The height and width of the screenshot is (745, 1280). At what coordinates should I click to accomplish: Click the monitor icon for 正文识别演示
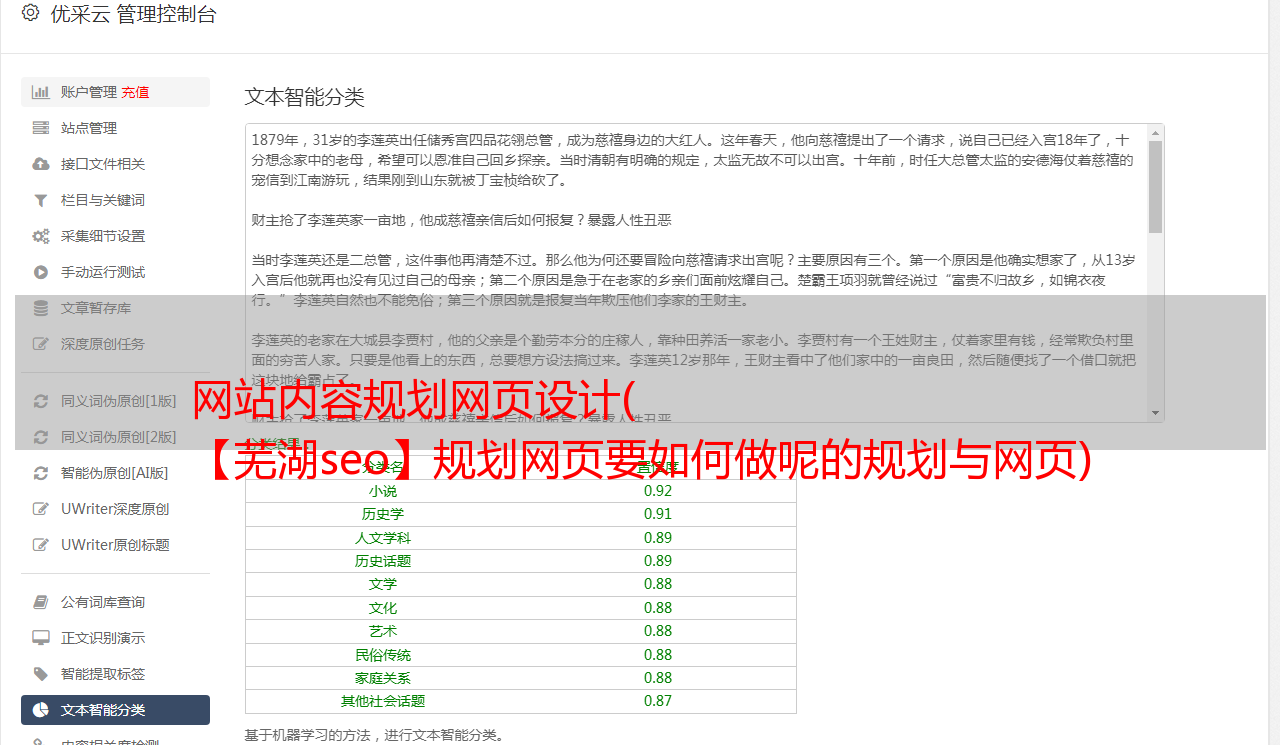pyautogui.click(x=41, y=638)
